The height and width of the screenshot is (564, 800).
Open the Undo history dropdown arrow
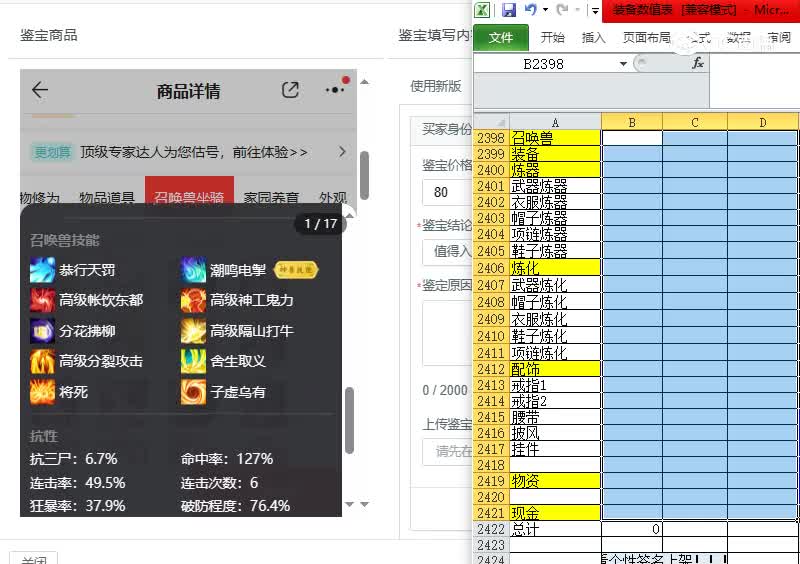[x=545, y=10]
